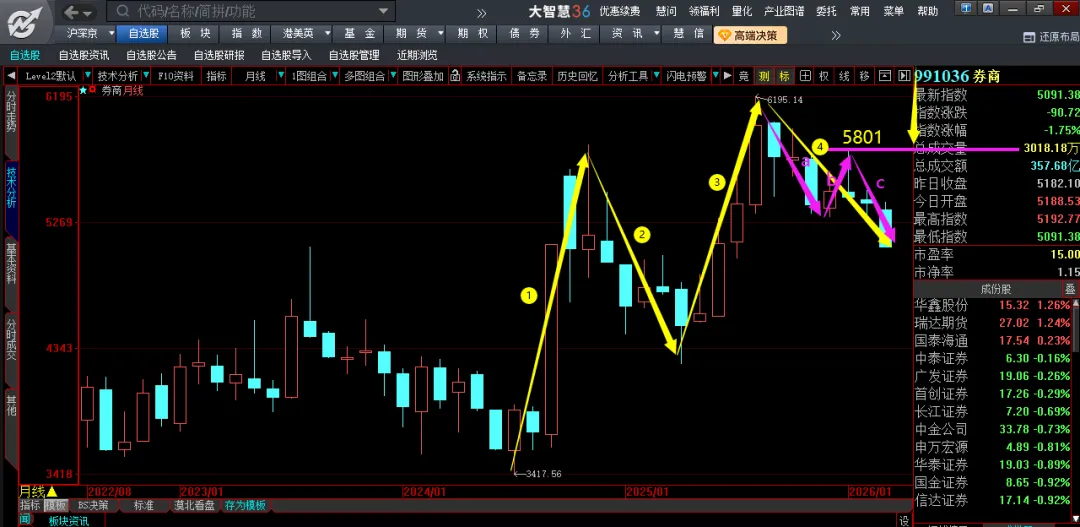Toggle the 移 move button
The height and width of the screenshot is (527, 1080).
tap(864, 76)
